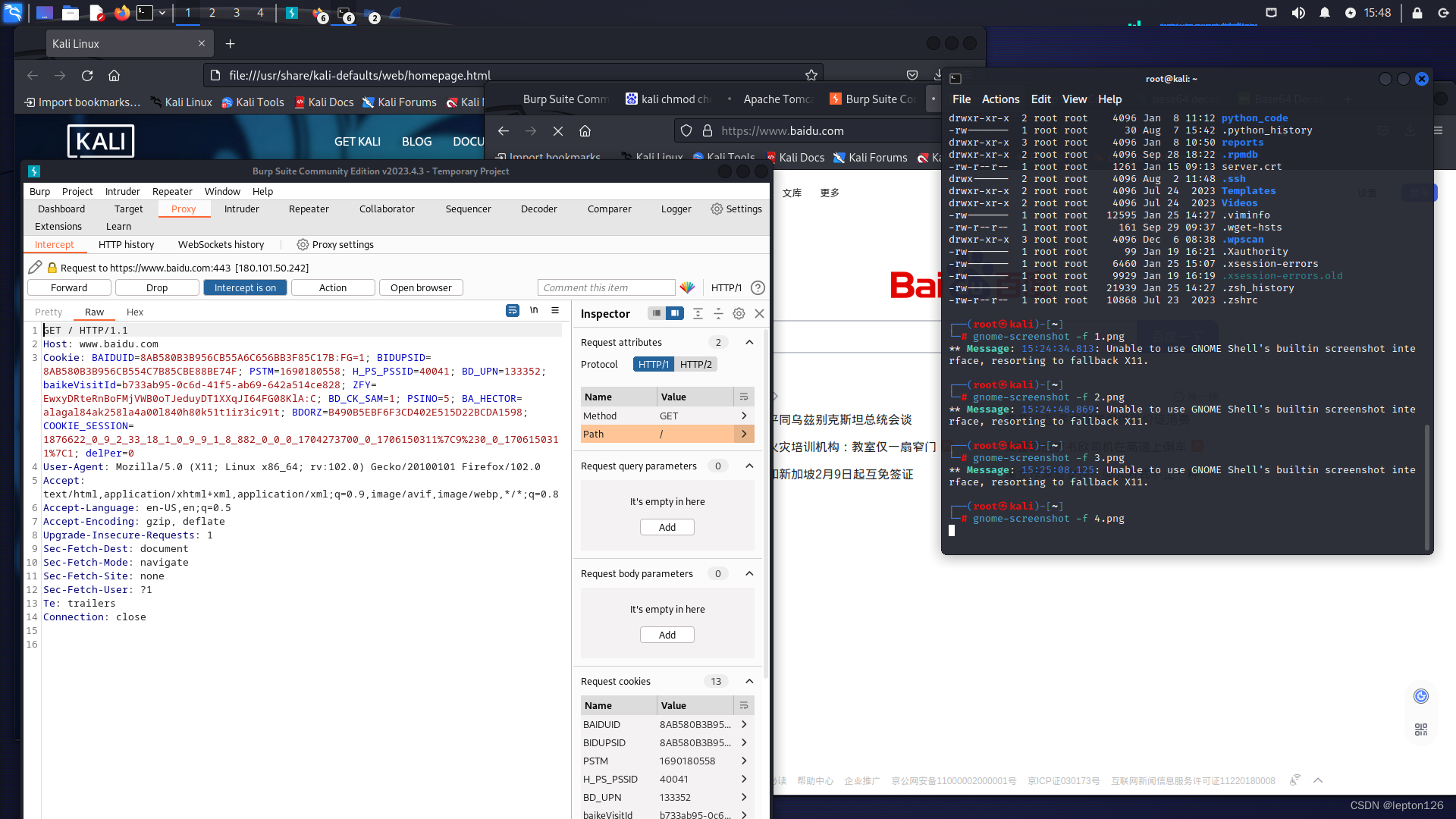Click the Action button
Image resolution: width=1456 pixels, height=819 pixels.
click(x=333, y=287)
